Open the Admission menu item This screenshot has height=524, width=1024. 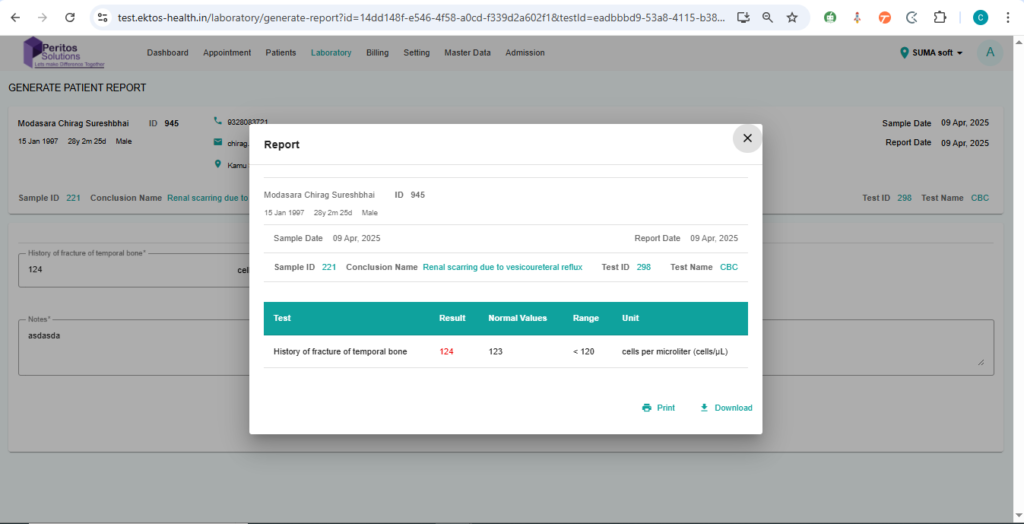pos(525,53)
